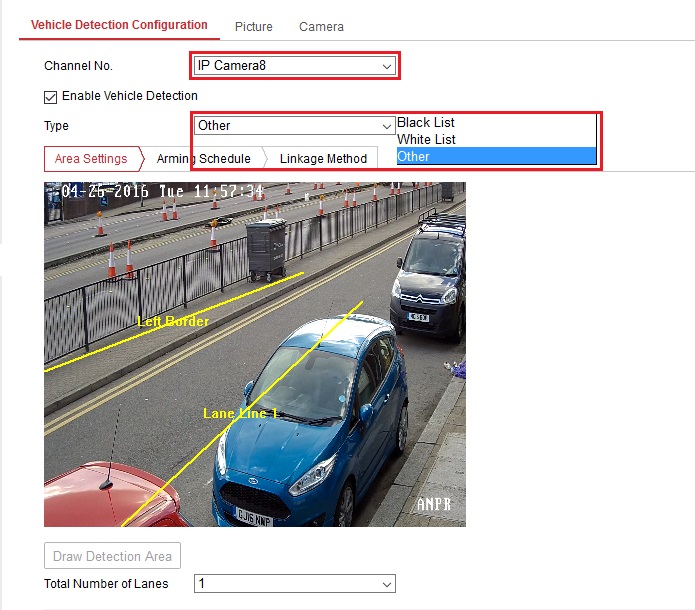Click the ANPR watermark in the preview

click(x=433, y=505)
